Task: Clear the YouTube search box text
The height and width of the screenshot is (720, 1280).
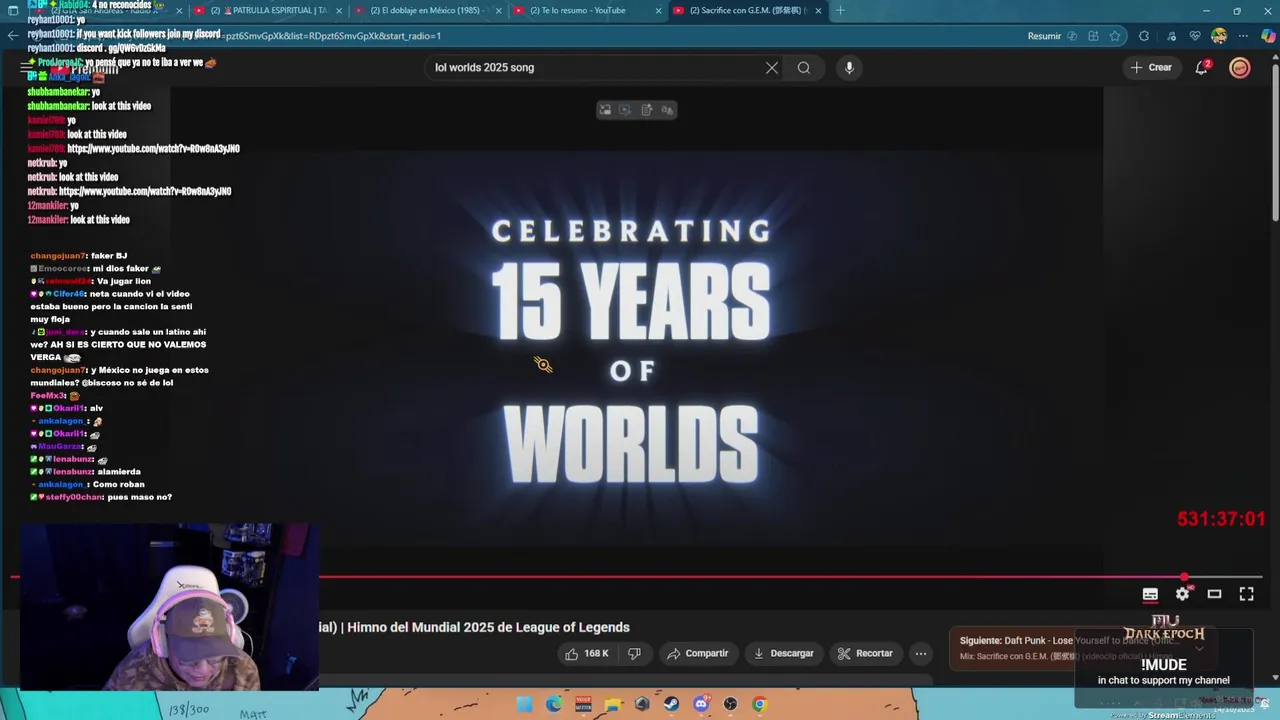Action: tap(772, 68)
